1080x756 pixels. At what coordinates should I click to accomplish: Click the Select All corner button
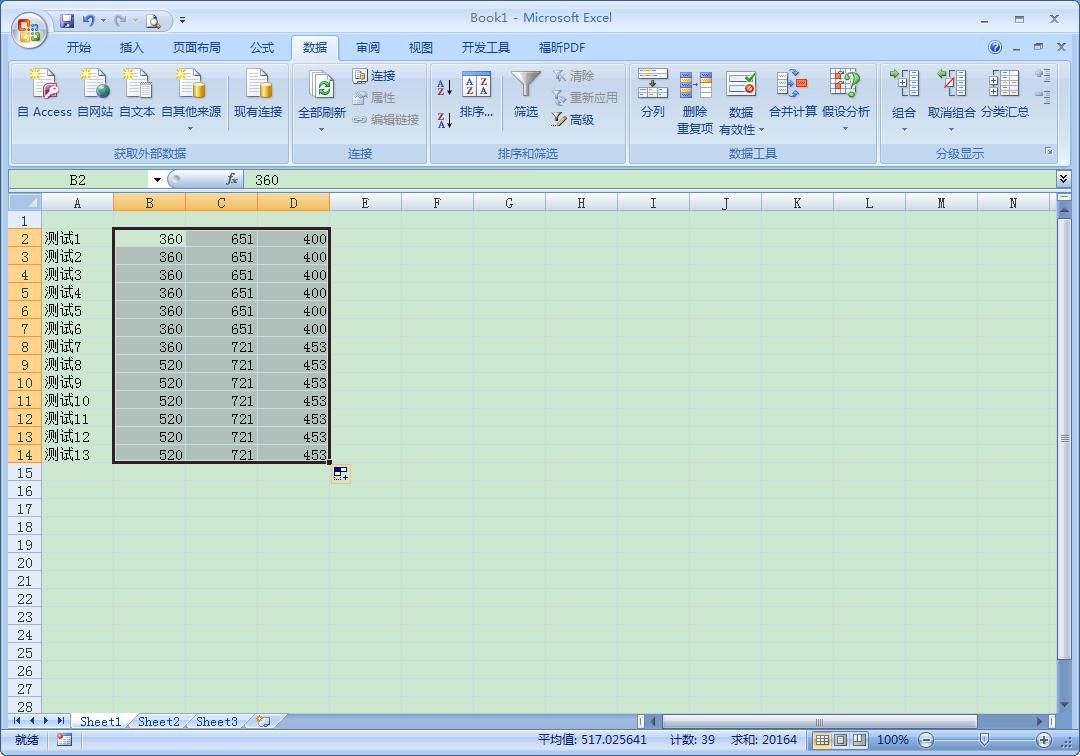(25, 202)
